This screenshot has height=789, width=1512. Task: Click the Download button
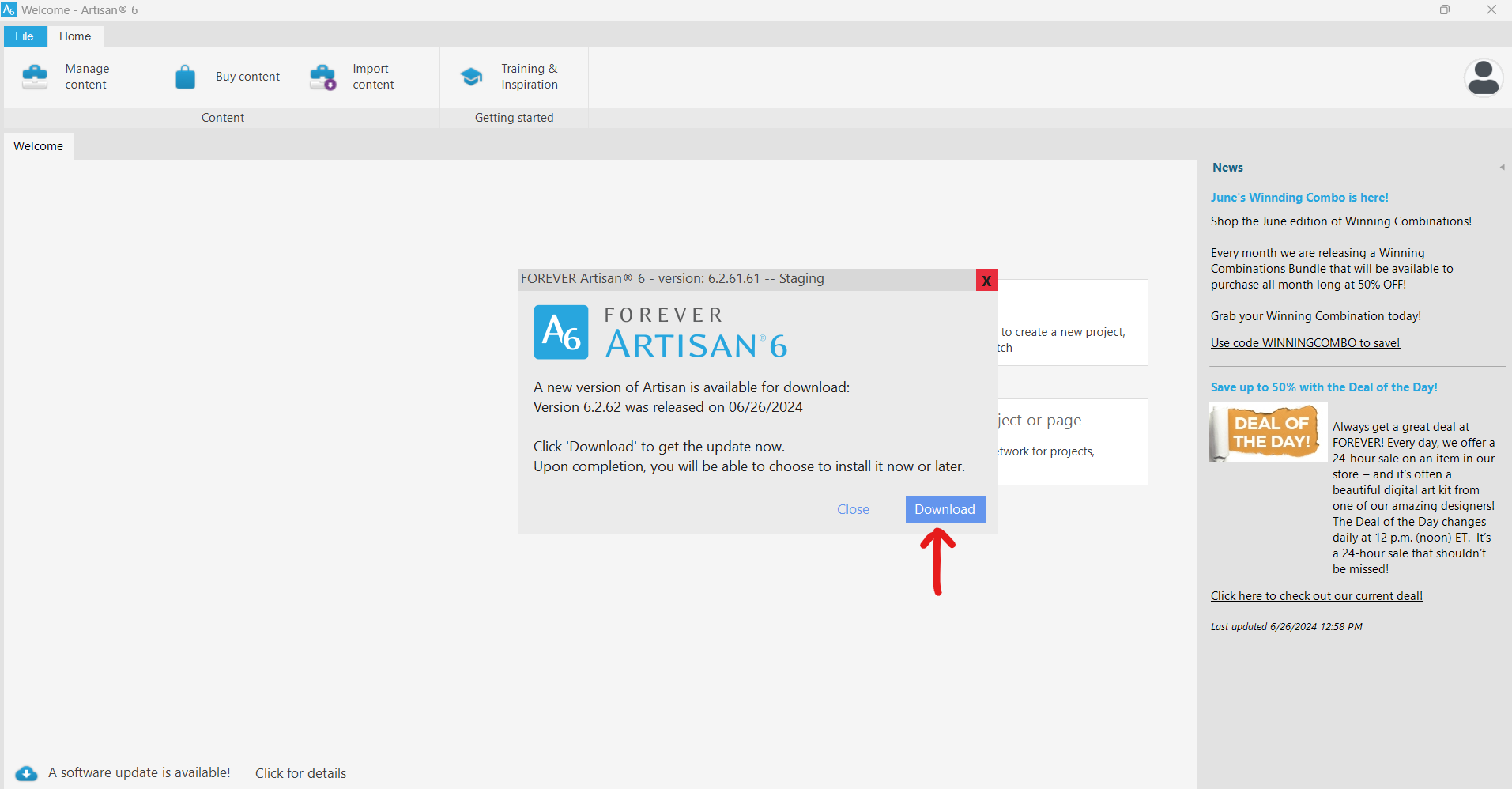pos(945,509)
